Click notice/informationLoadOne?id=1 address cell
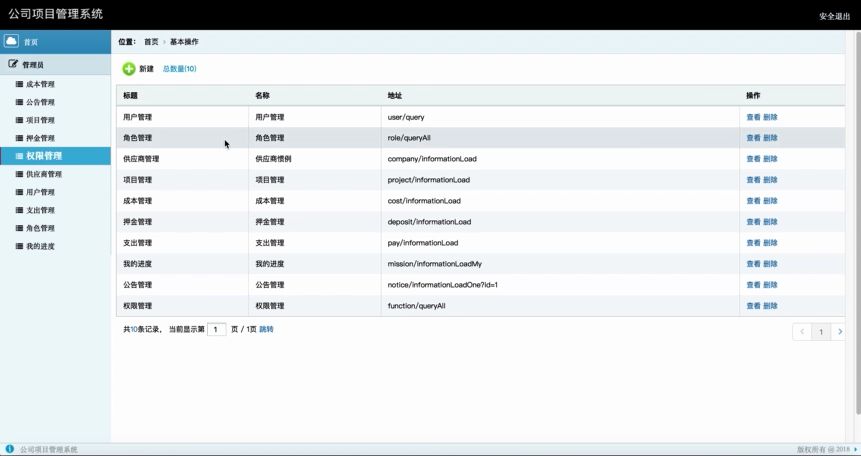Screen dimensions: 861x456 [443, 285]
